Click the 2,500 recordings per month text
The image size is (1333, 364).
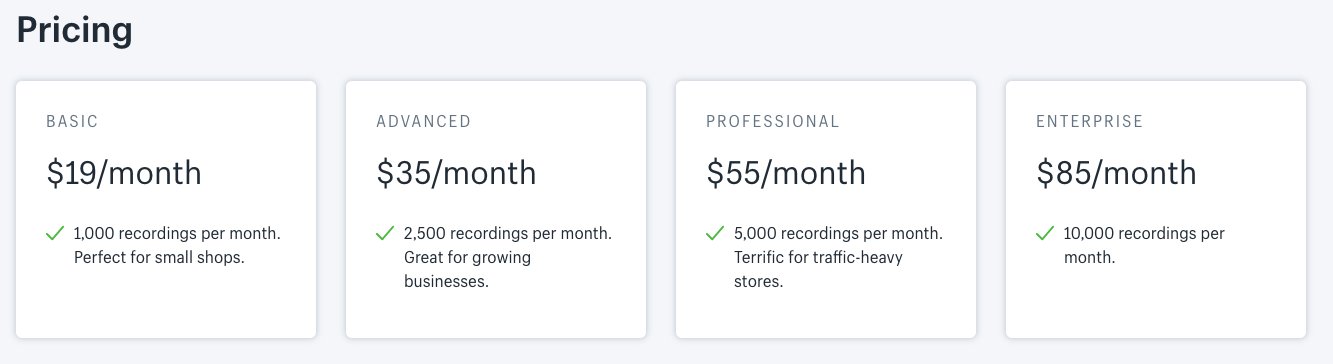(x=508, y=234)
